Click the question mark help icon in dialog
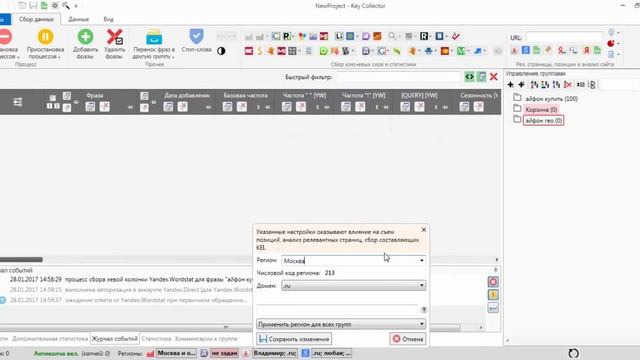This screenshot has height=360, width=640. click(x=424, y=310)
